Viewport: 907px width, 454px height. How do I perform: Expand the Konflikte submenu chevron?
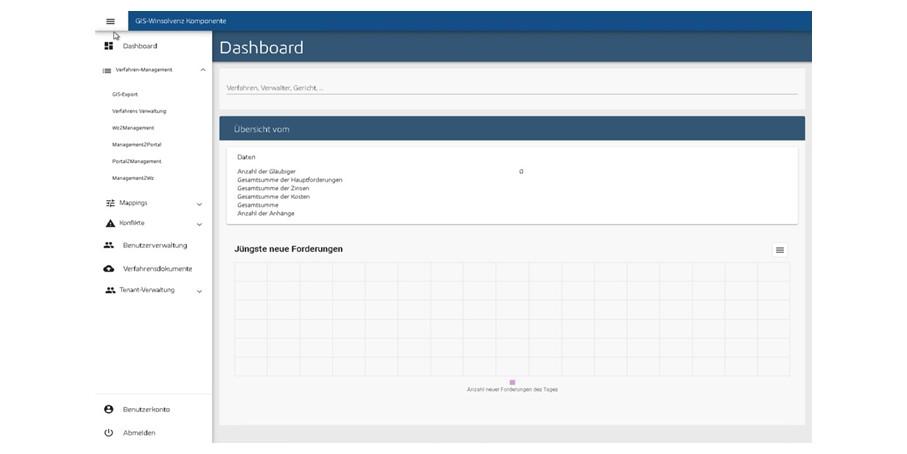tap(200, 224)
